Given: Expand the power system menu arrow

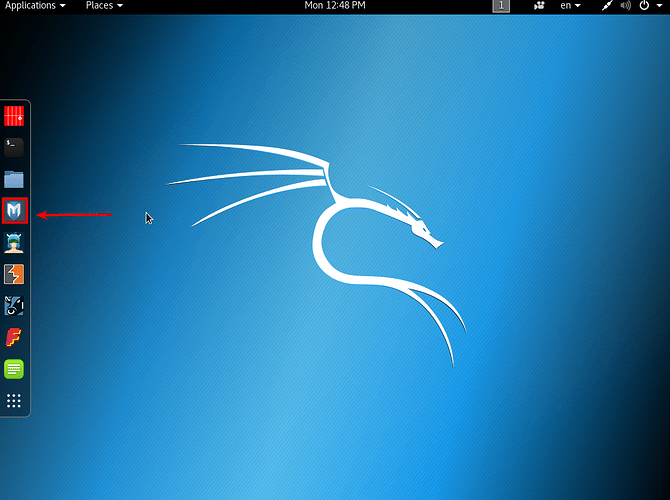Looking at the screenshot, I should (x=659, y=6).
